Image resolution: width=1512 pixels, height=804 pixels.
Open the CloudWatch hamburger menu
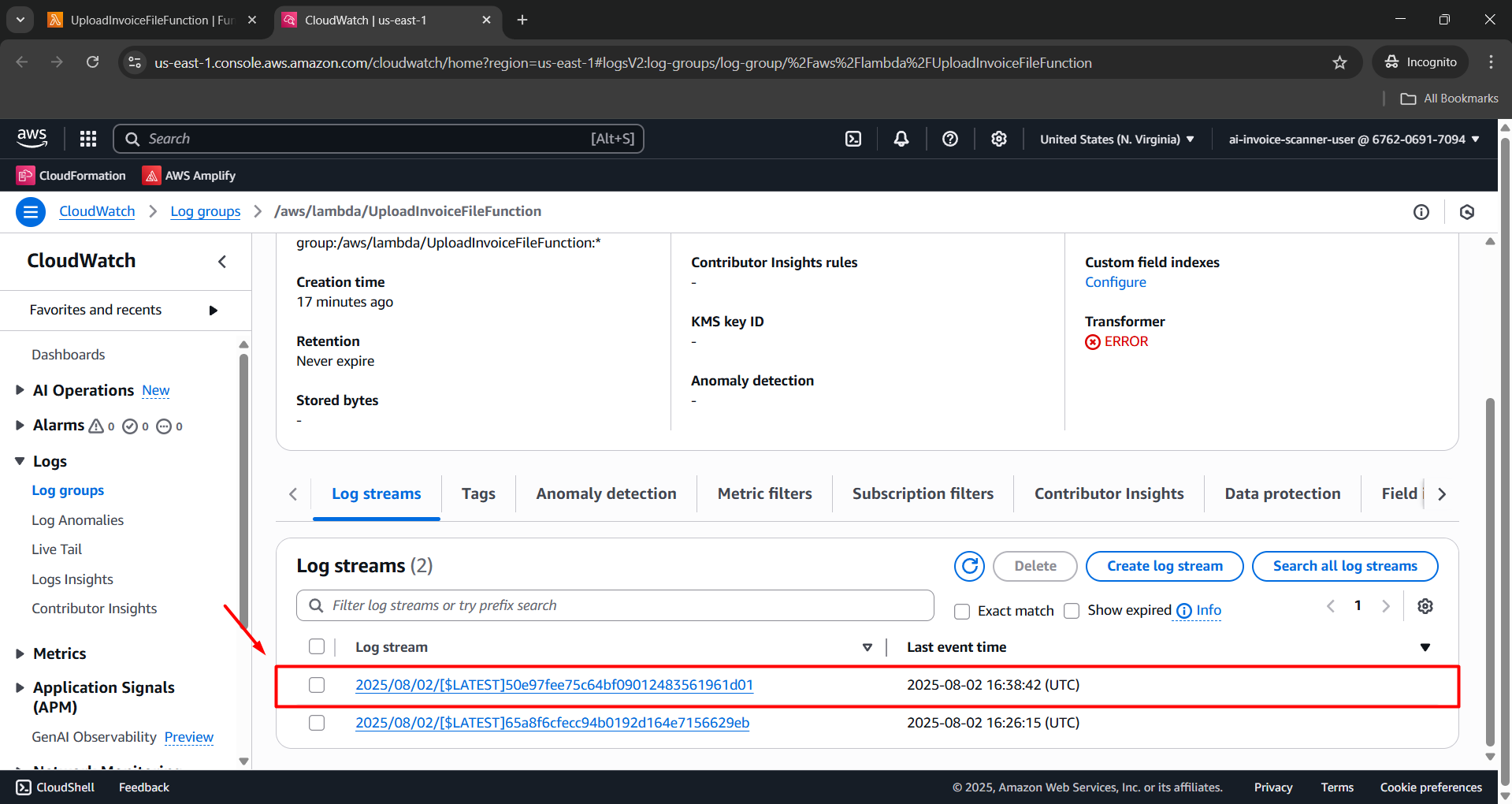(30, 211)
